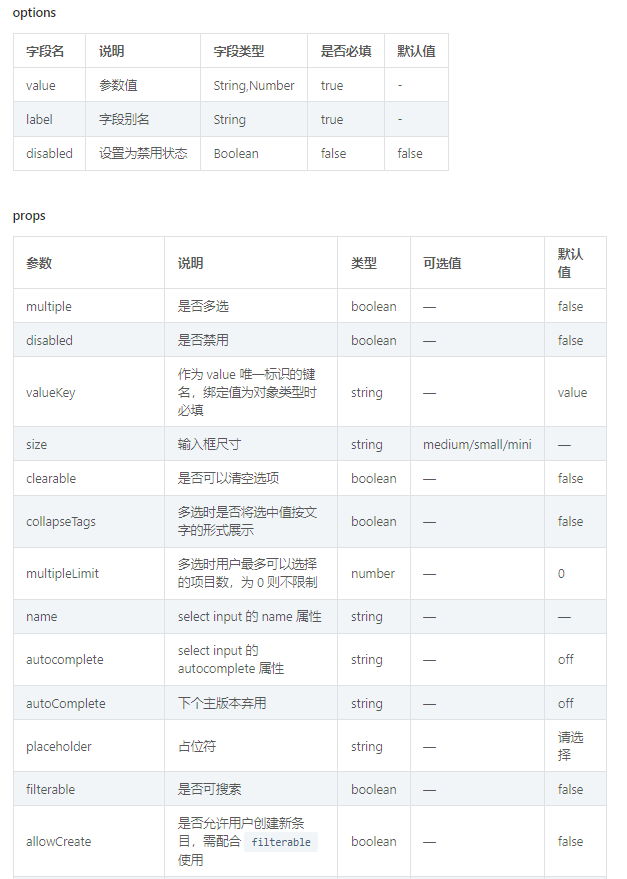Click the 'name' parameter cell
This screenshot has height=879, width=627.
point(89,617)
